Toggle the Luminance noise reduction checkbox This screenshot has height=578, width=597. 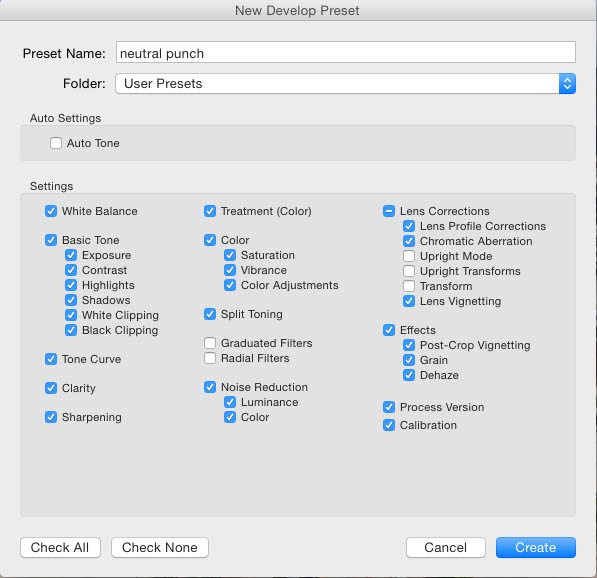click(x=230, y=402)
